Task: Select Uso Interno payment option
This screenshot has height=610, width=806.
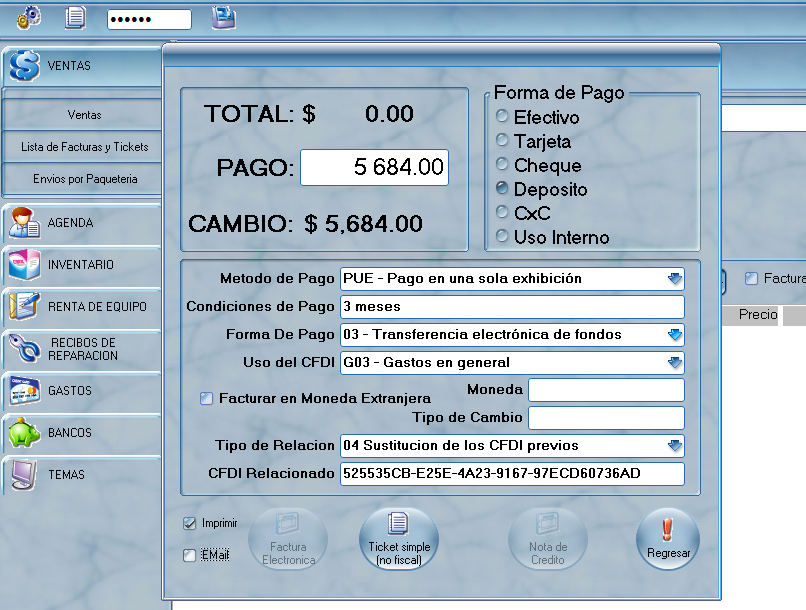Action: (x=502, y=236)
